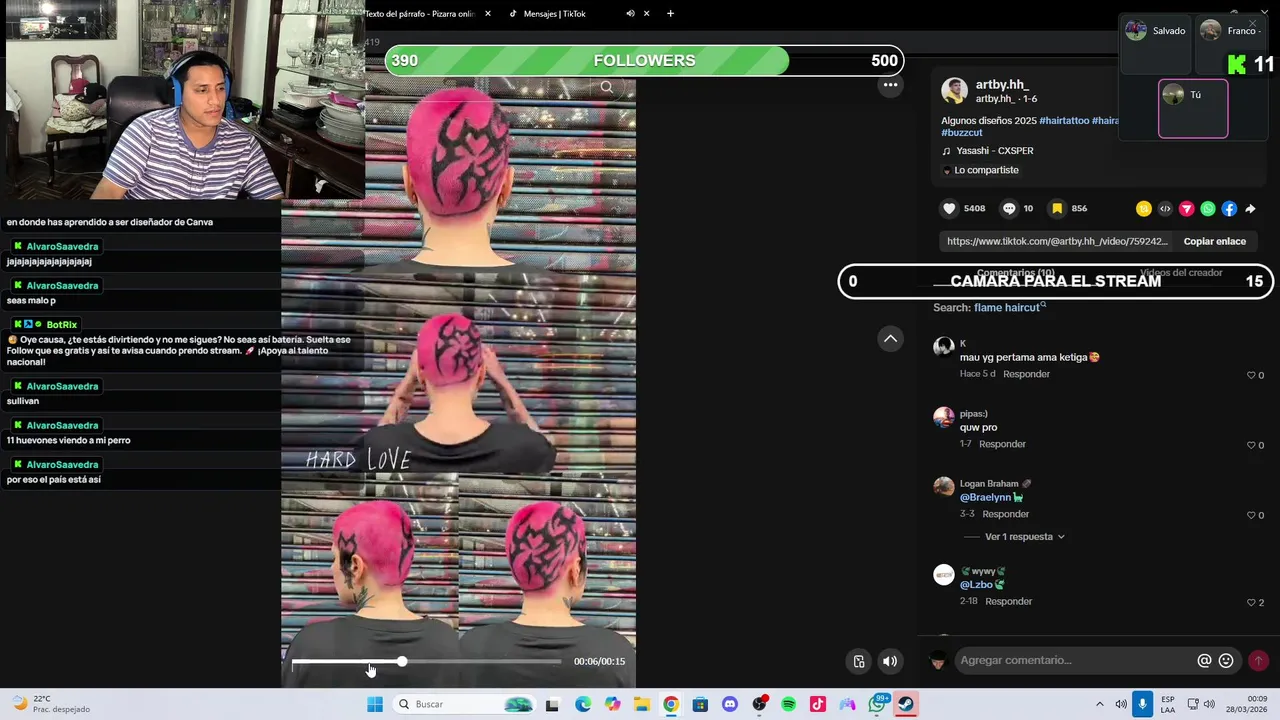Expand 'Ver 1 respuesta' under Logan Braham's comment
Image resolution: width=1280 pixels, height=720 pixels.
pyautogui.click(x=1024, y=537)
